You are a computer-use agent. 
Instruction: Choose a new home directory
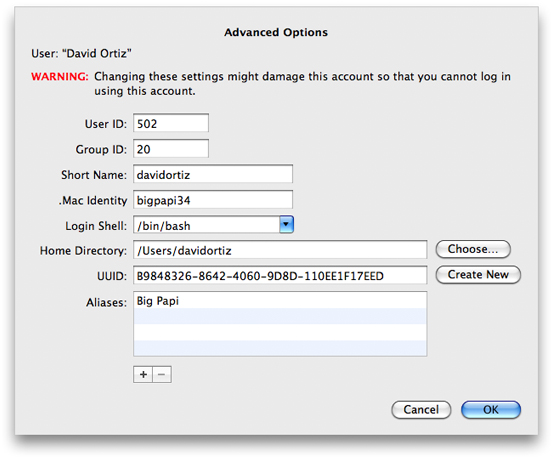pyautogui.click(x=473, y=249)
